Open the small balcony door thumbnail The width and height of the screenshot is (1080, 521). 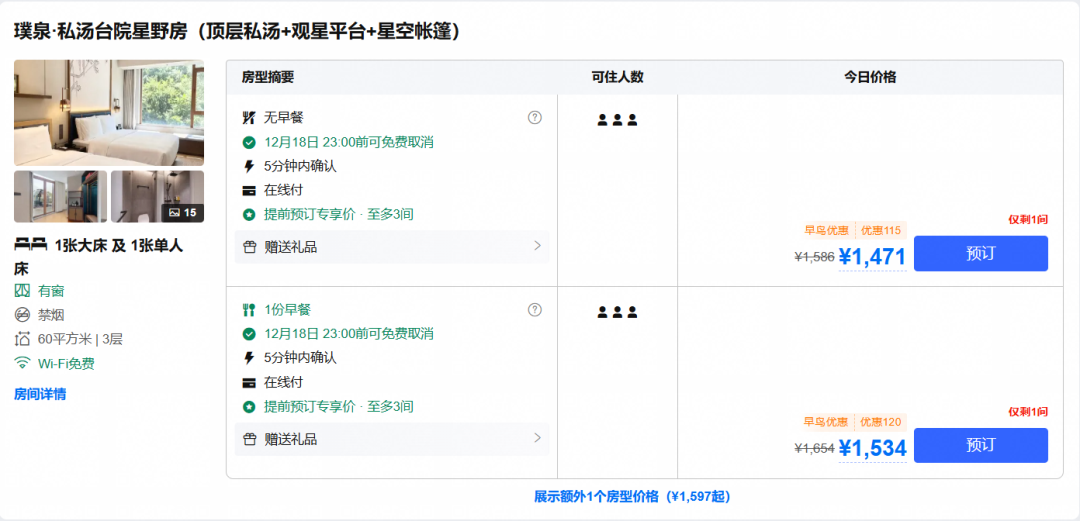[x=61, y=196]
